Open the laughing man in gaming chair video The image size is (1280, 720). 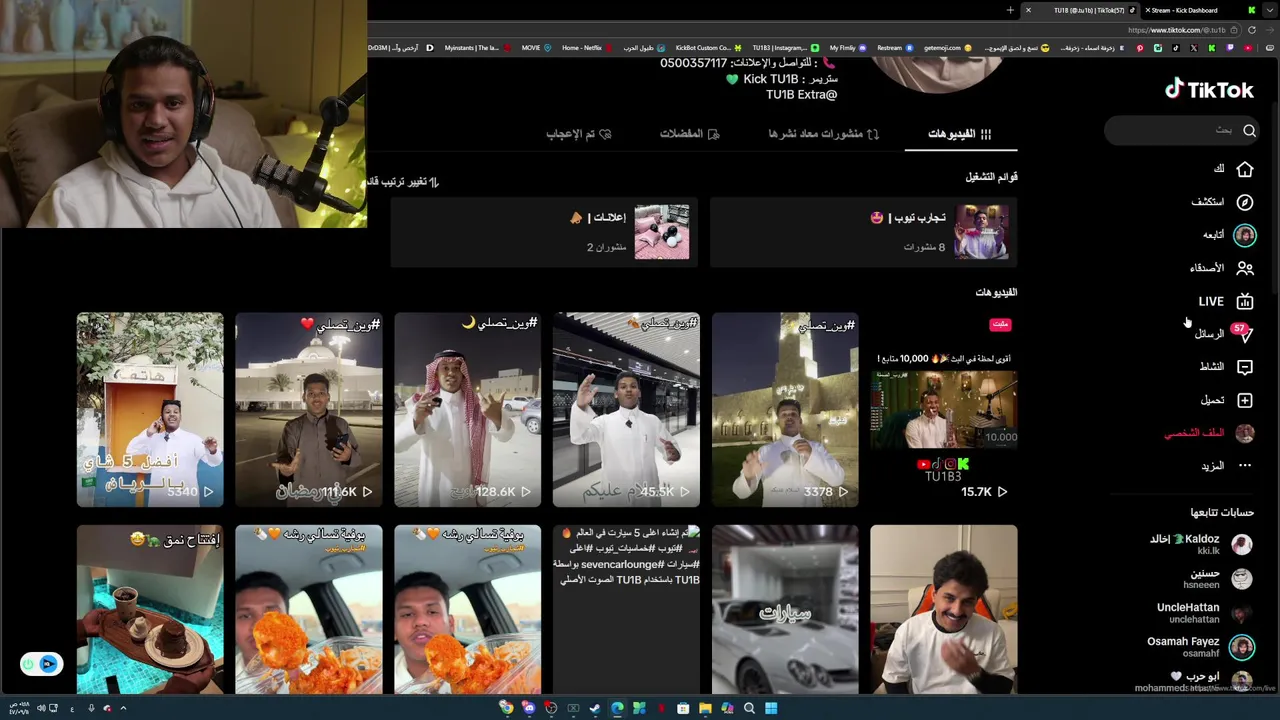(x=943, y=609)
